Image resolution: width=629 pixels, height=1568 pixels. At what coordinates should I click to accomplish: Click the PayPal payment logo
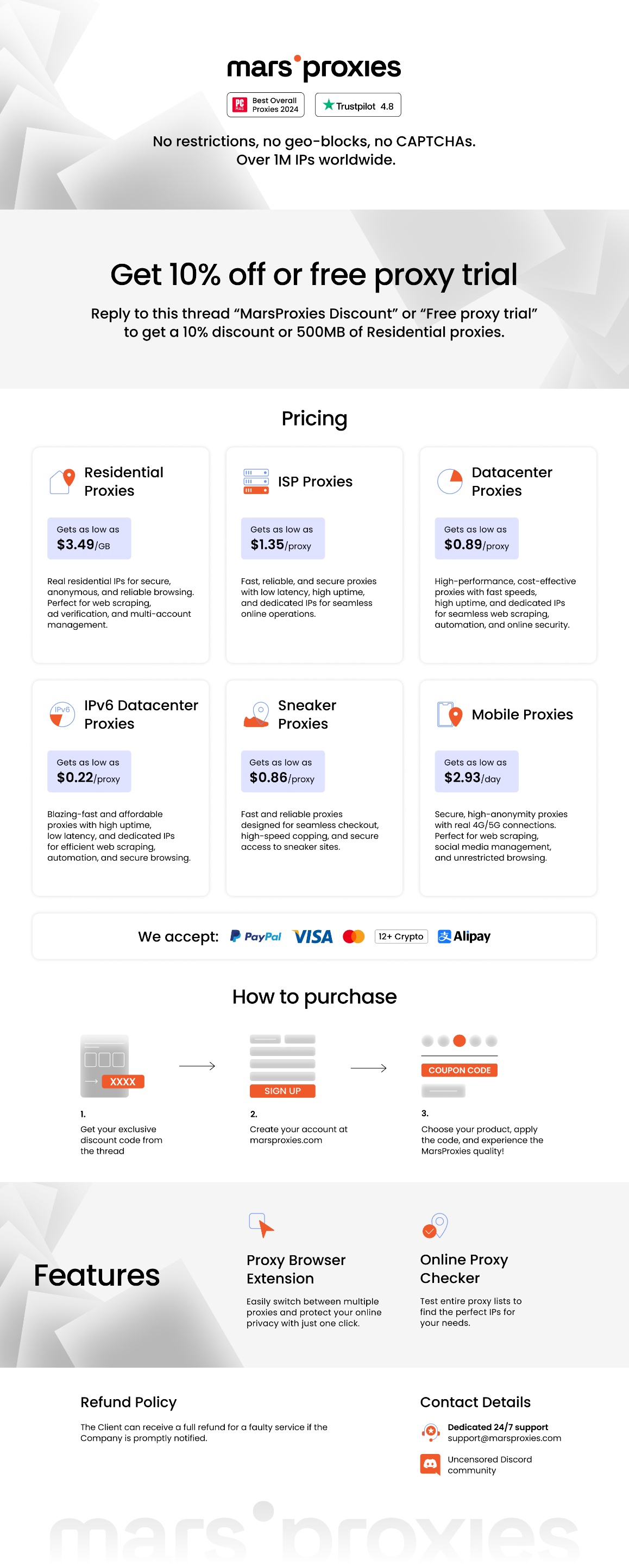(255, 936)
